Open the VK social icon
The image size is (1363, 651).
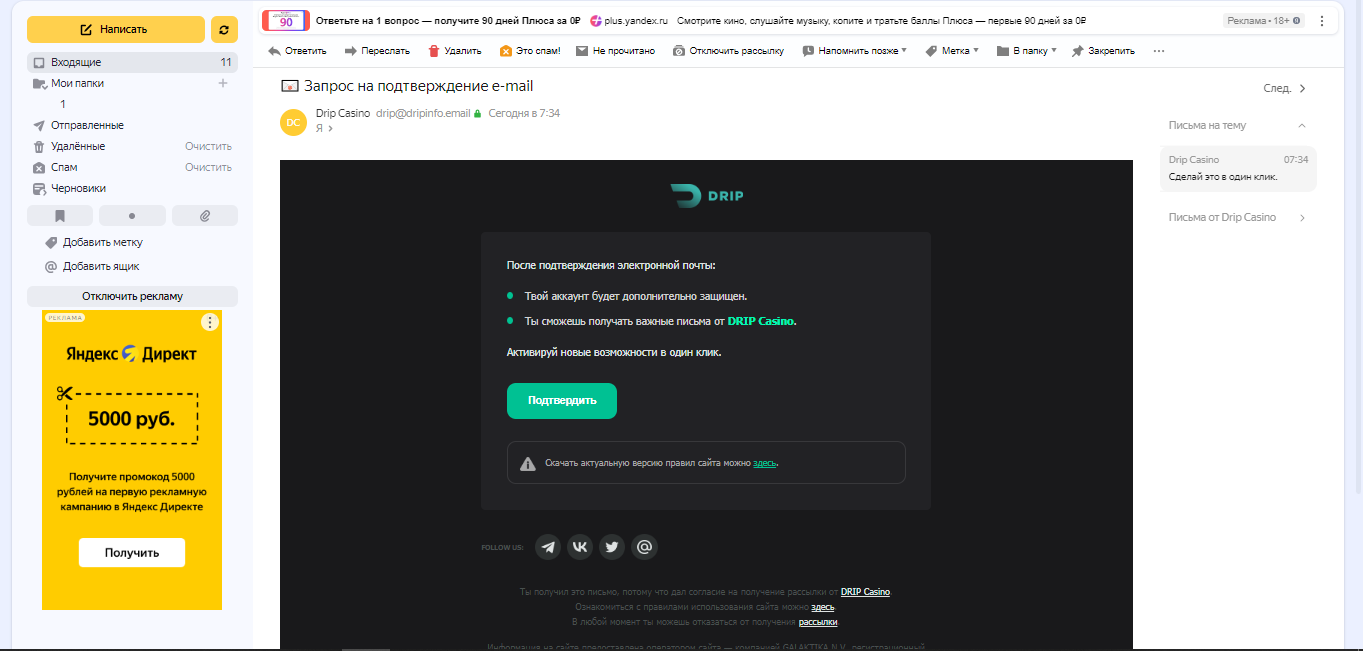[x=580, y=547]
